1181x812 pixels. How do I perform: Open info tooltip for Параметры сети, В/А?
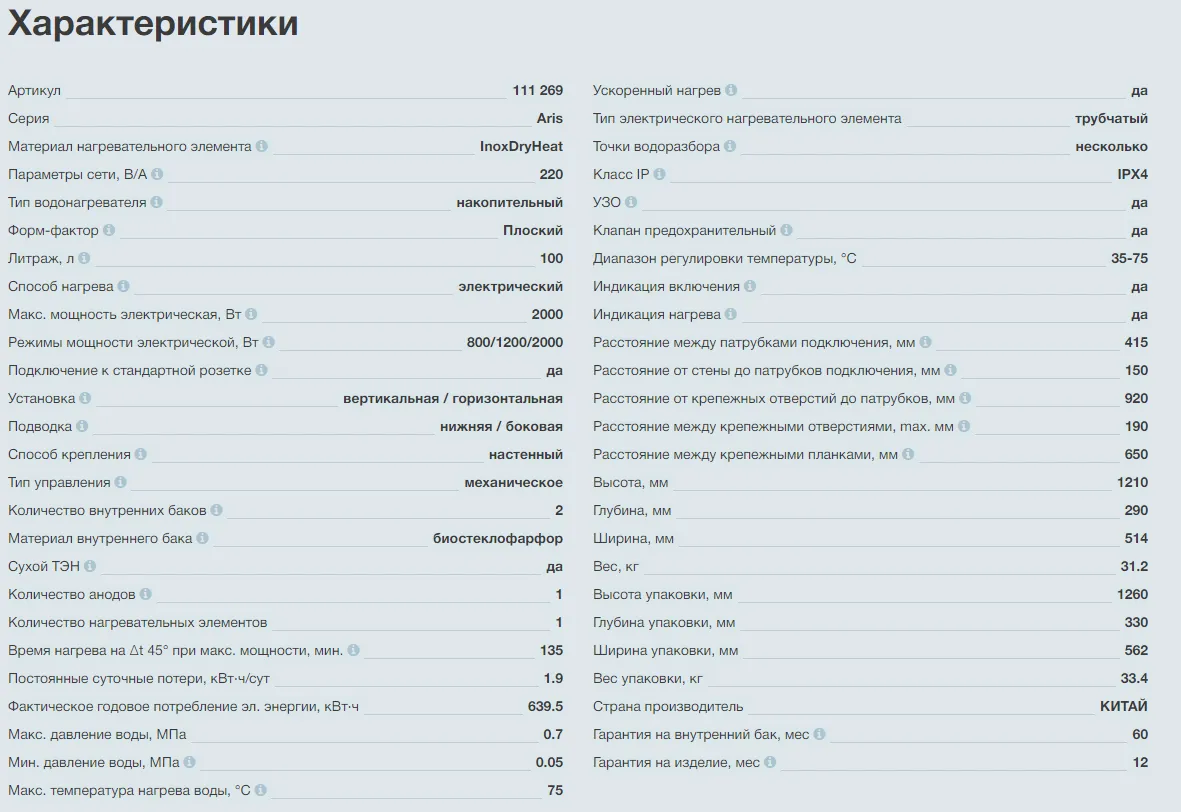click(157, 174)
